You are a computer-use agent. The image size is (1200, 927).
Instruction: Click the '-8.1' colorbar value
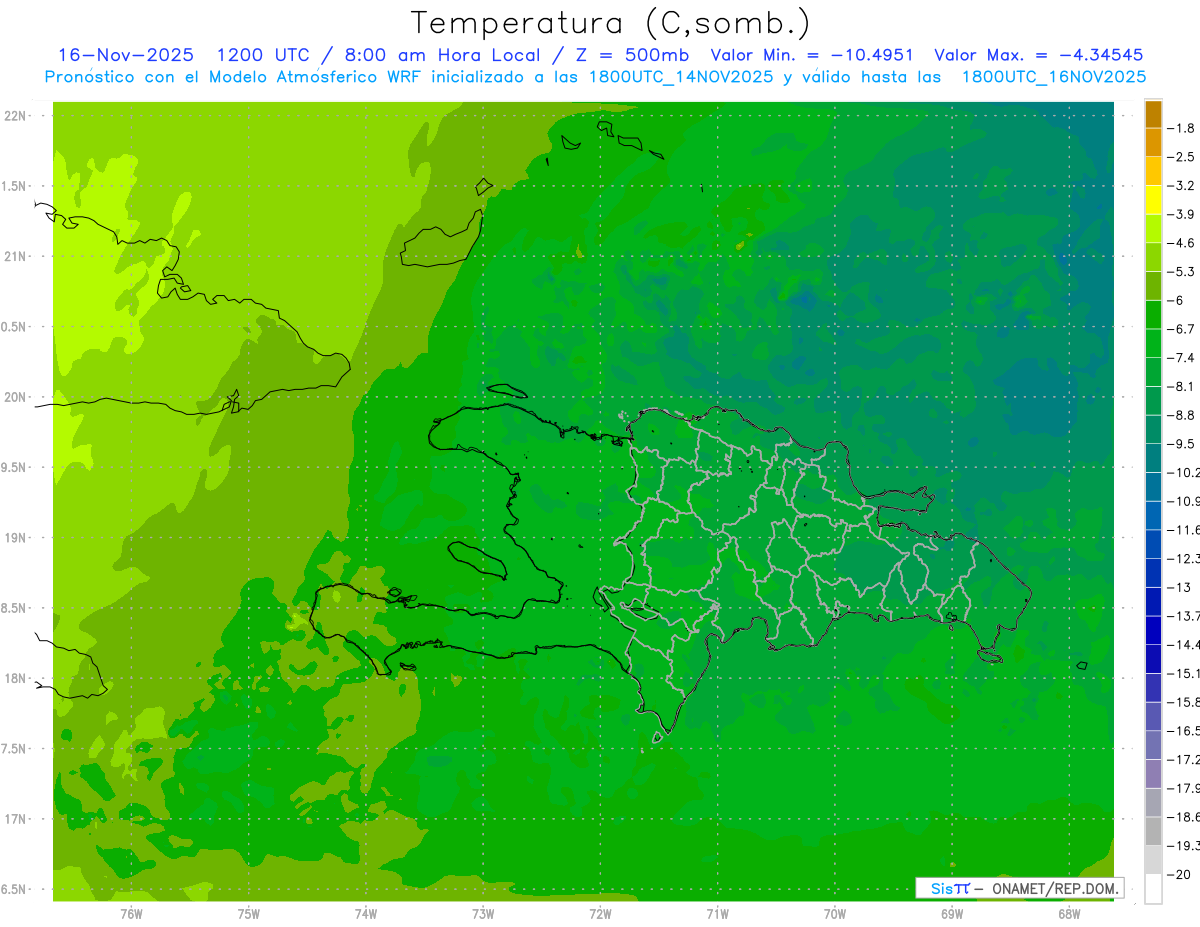1183,386
